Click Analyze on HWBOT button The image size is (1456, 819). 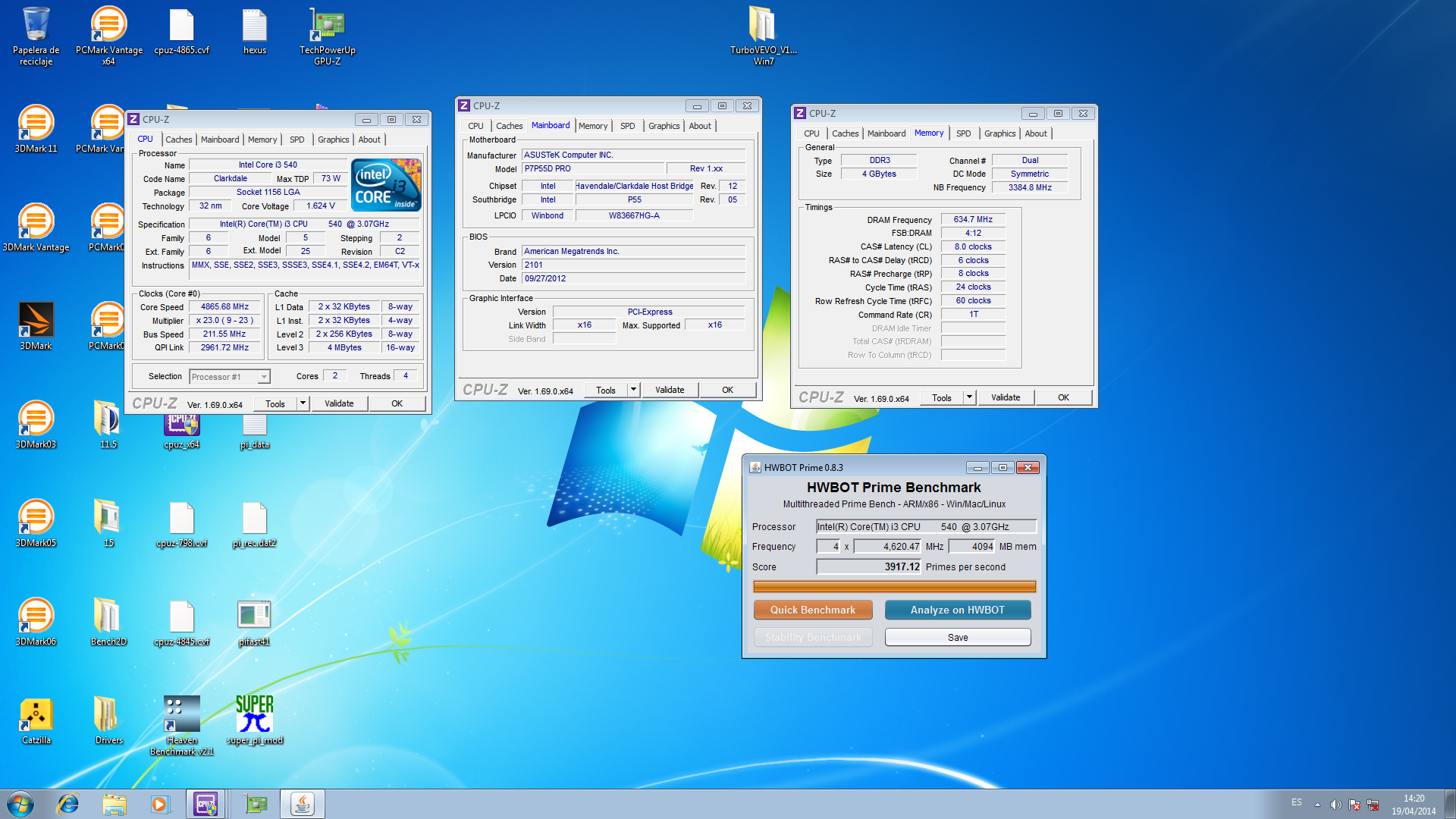coord(958,610)
